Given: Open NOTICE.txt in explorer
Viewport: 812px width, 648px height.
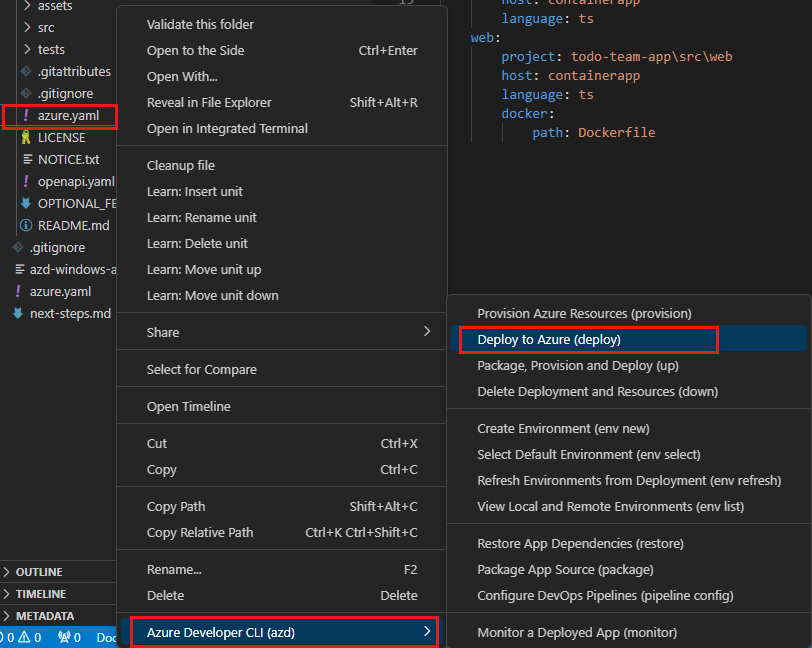Looking at the screenshot, I should point(68,160).
